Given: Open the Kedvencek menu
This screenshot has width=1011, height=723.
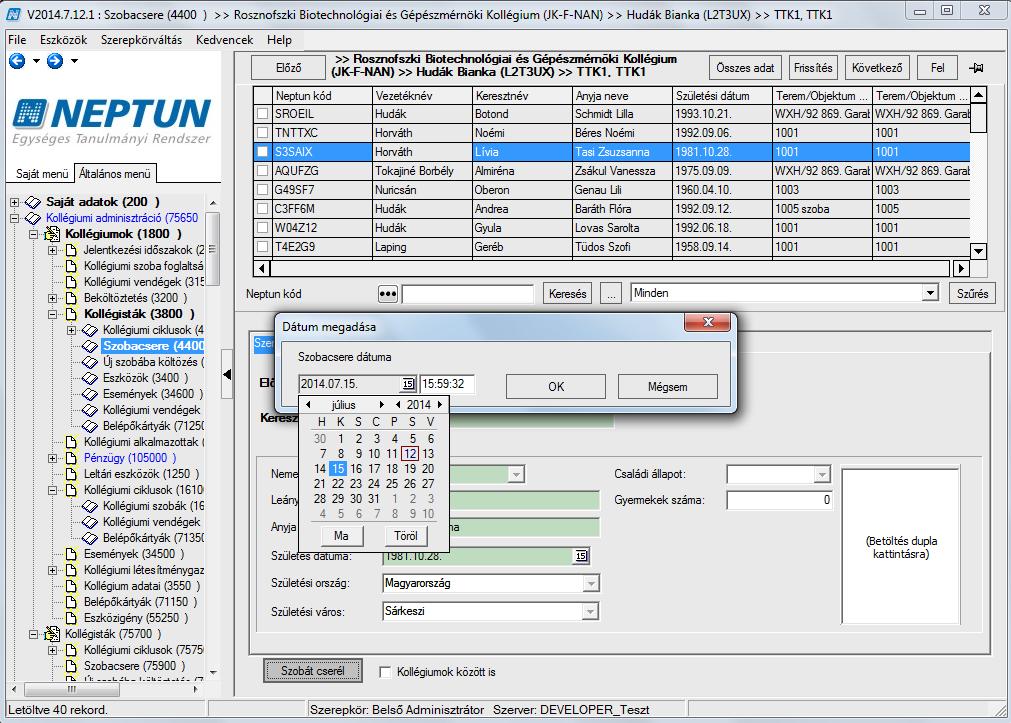Looking at the screenshot, I should pos(224,40).
